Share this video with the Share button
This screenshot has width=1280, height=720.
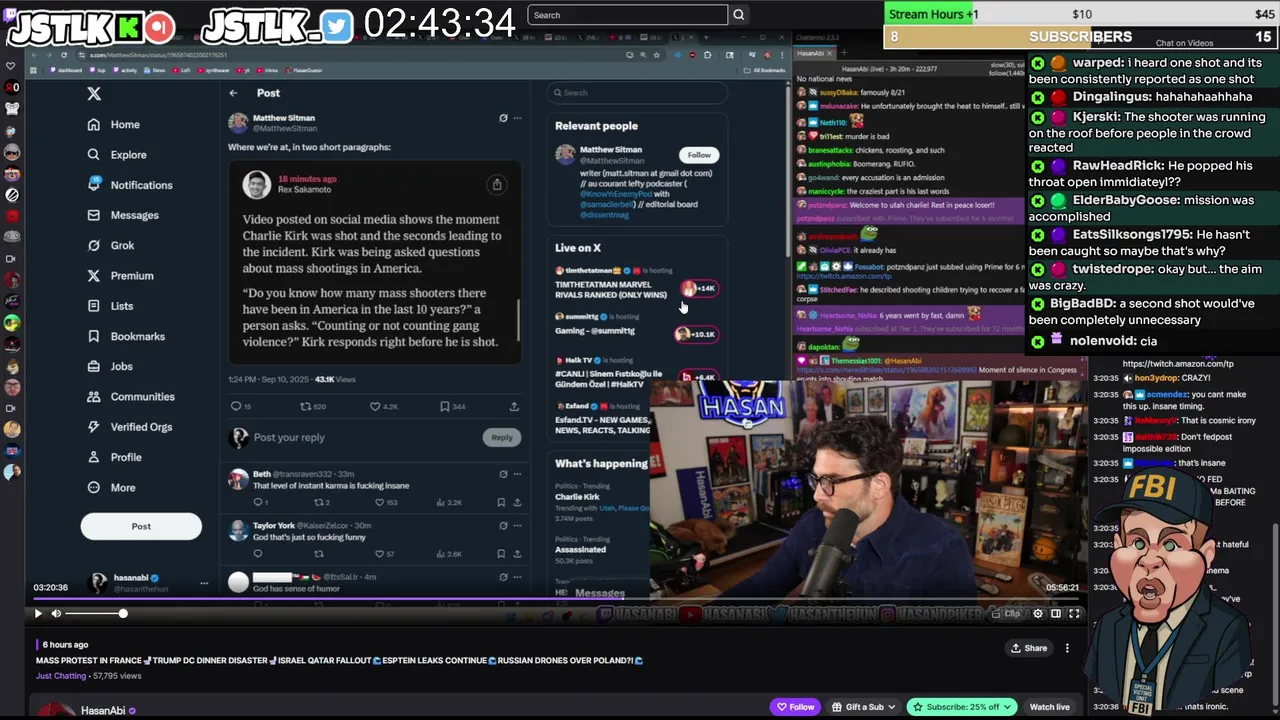pos(1029,648)
